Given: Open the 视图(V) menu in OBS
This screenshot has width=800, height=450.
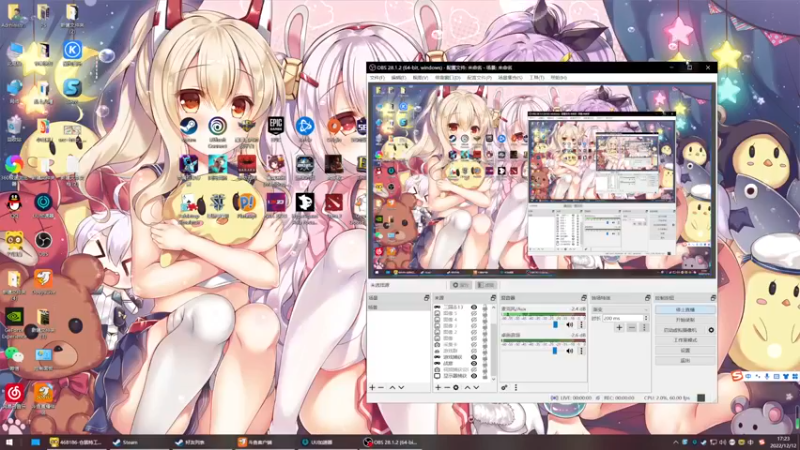Looking at the screenshot, I should click(420, 78).
